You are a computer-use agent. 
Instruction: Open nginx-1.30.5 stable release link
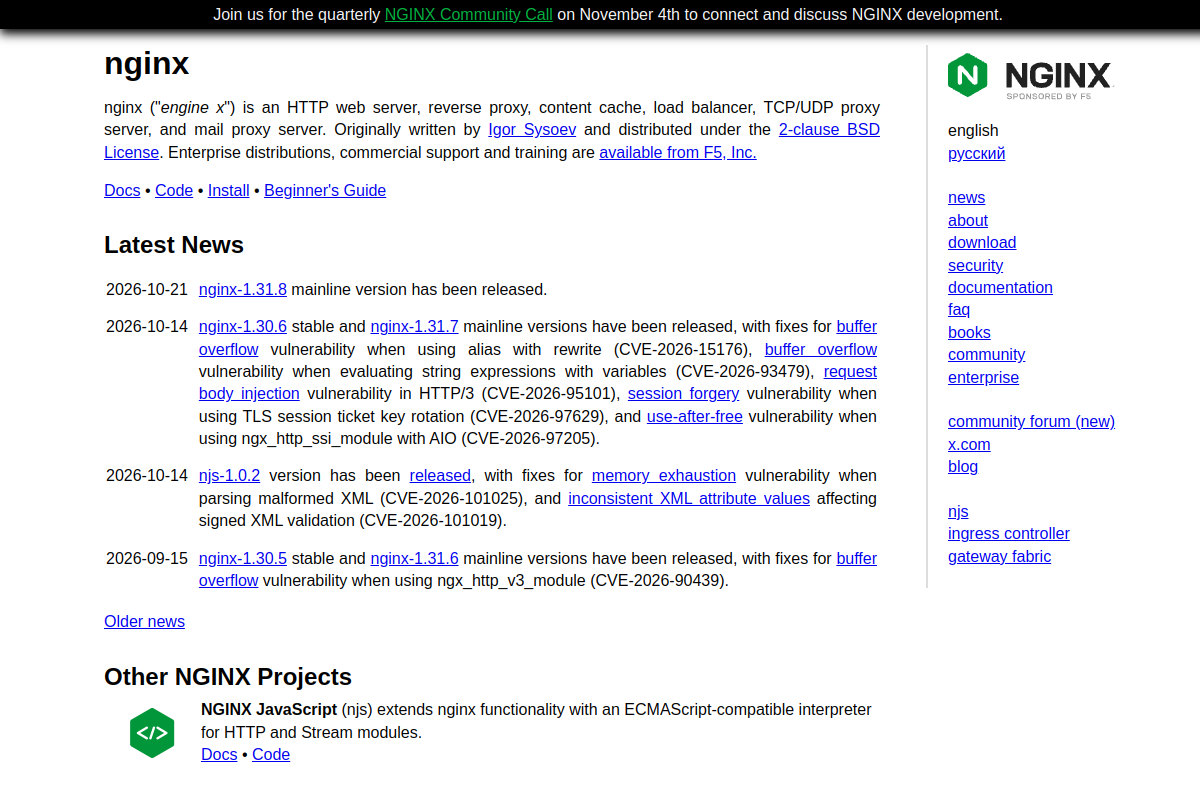[x=243, y=558]
